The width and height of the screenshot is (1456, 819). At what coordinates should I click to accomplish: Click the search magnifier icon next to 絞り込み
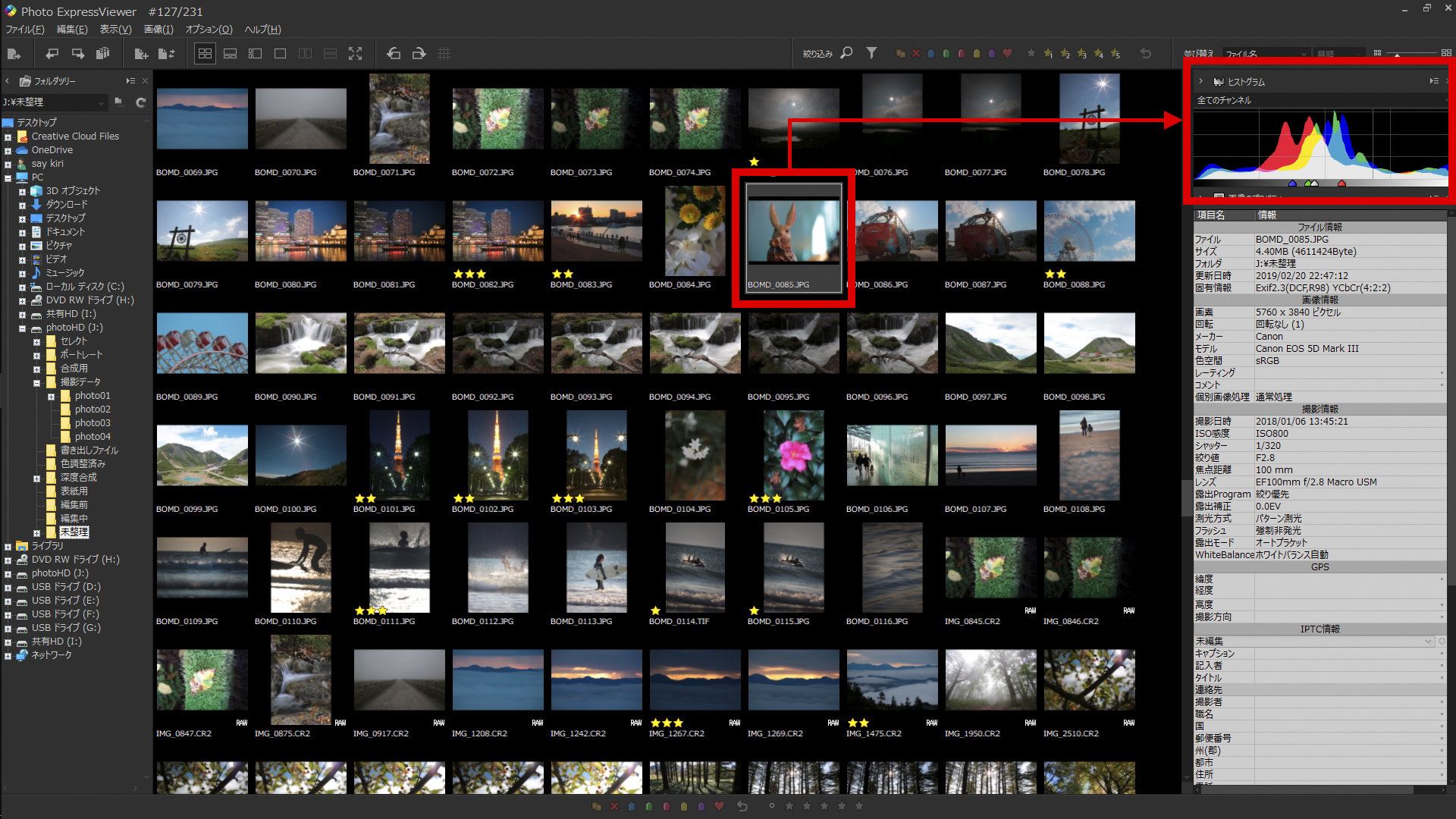coord(847,53)
